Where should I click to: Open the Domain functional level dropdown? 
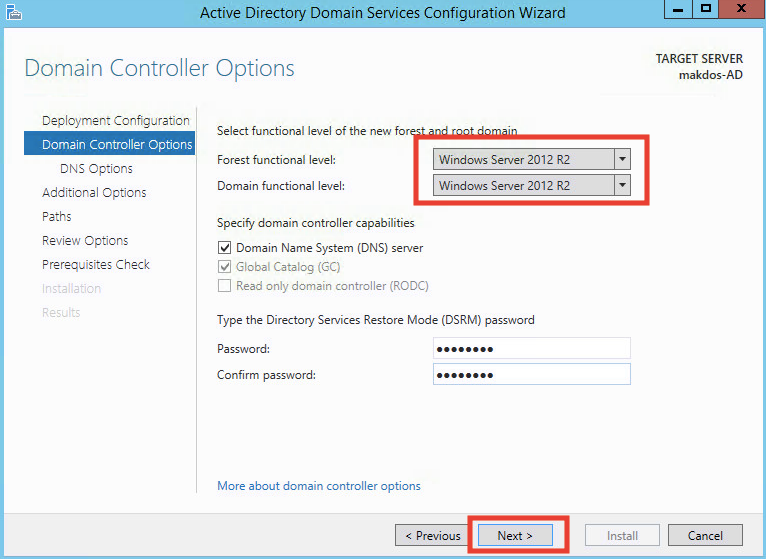[532, 185]
